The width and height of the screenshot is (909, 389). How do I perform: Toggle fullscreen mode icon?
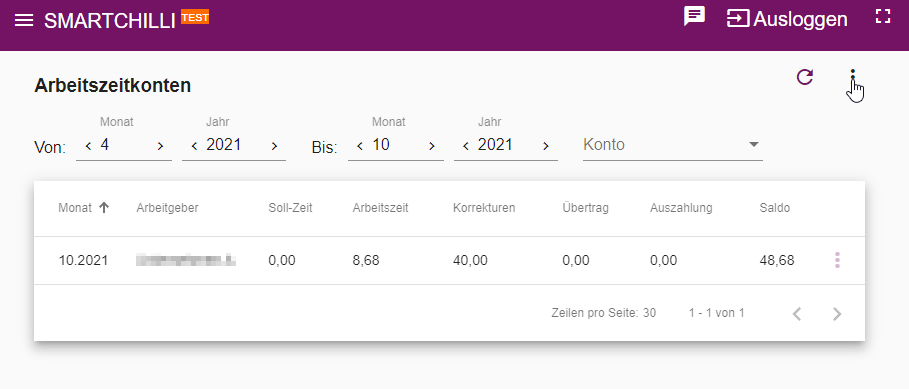pyautogui.click(x=882, y=16)
